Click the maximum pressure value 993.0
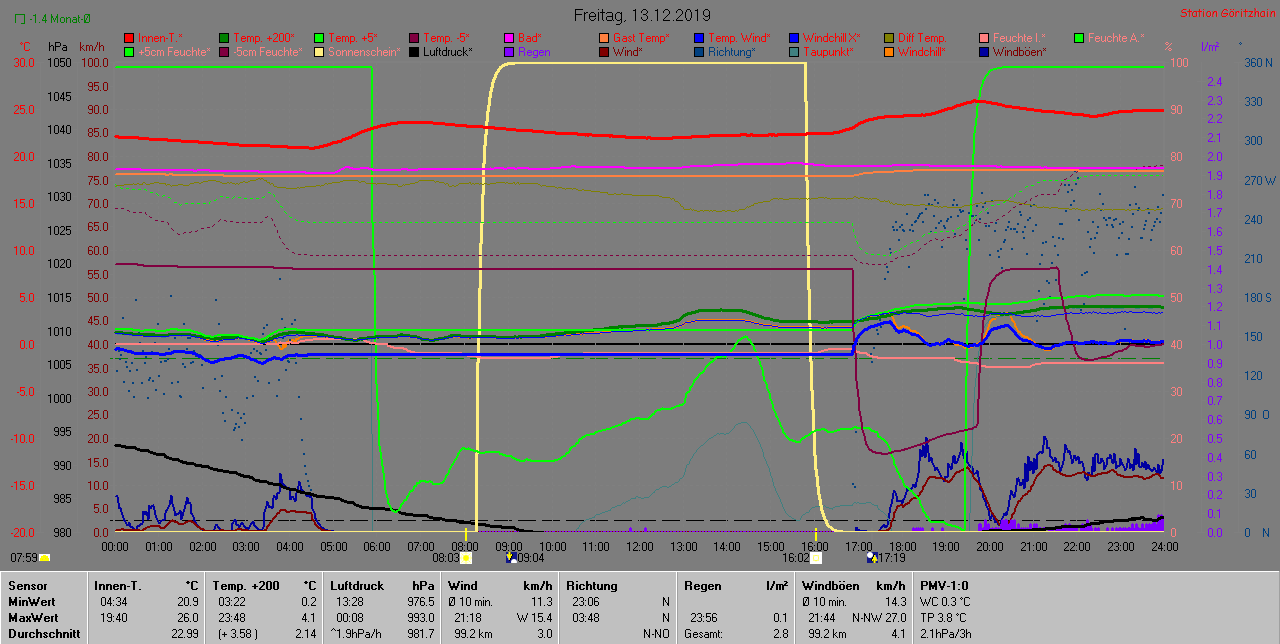 [x=420, y=618]
